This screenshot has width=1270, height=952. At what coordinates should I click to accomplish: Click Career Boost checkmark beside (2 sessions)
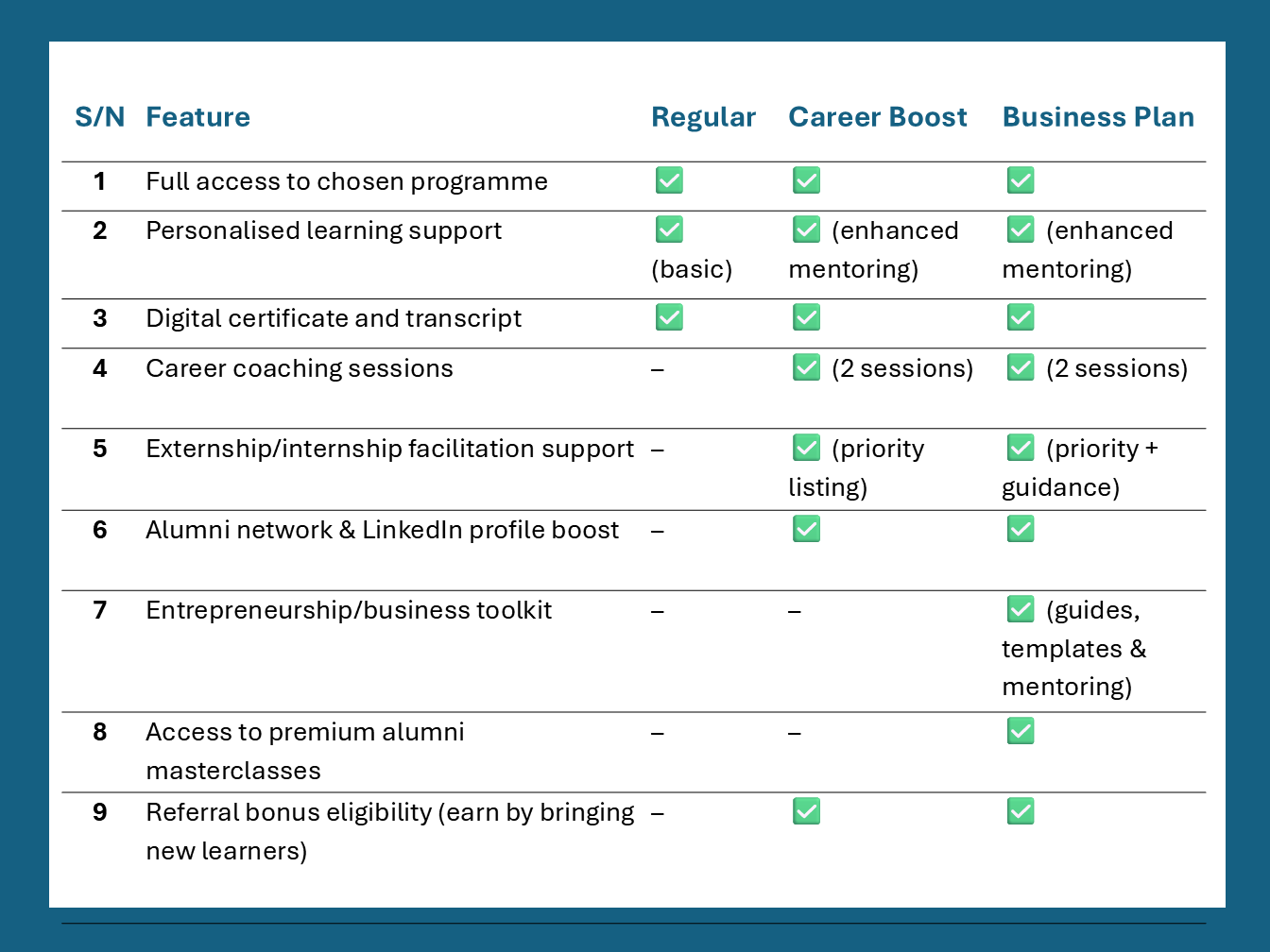pyautogui.click(x=806, y=367)
